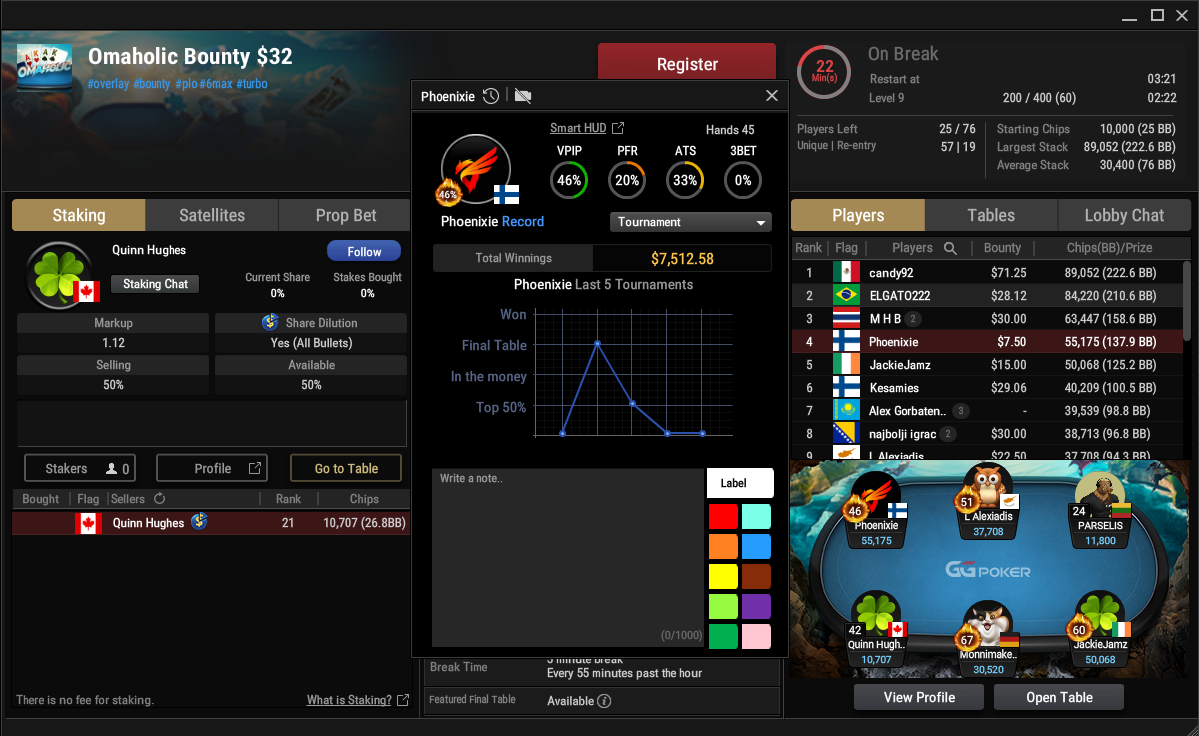Open Staking Chat
The image size is (1199, 736).
pos(155,284)
